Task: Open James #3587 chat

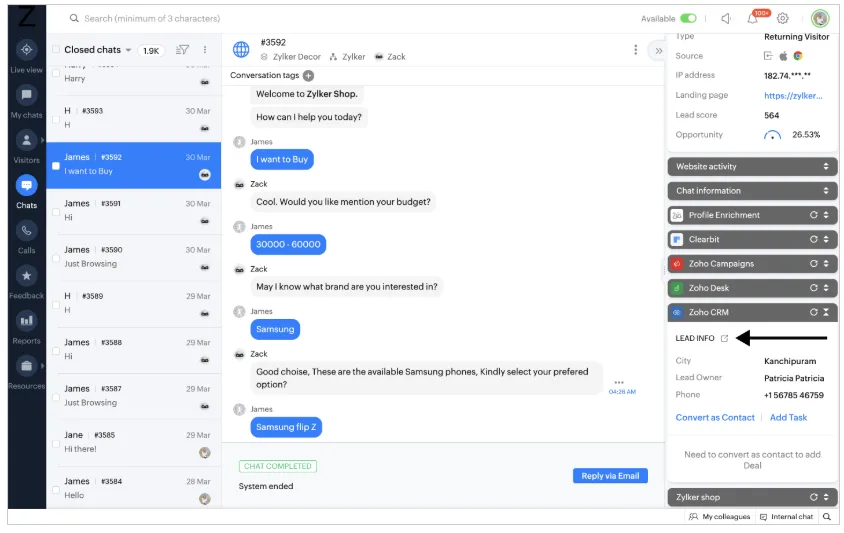Action: [x=133, y=397]
